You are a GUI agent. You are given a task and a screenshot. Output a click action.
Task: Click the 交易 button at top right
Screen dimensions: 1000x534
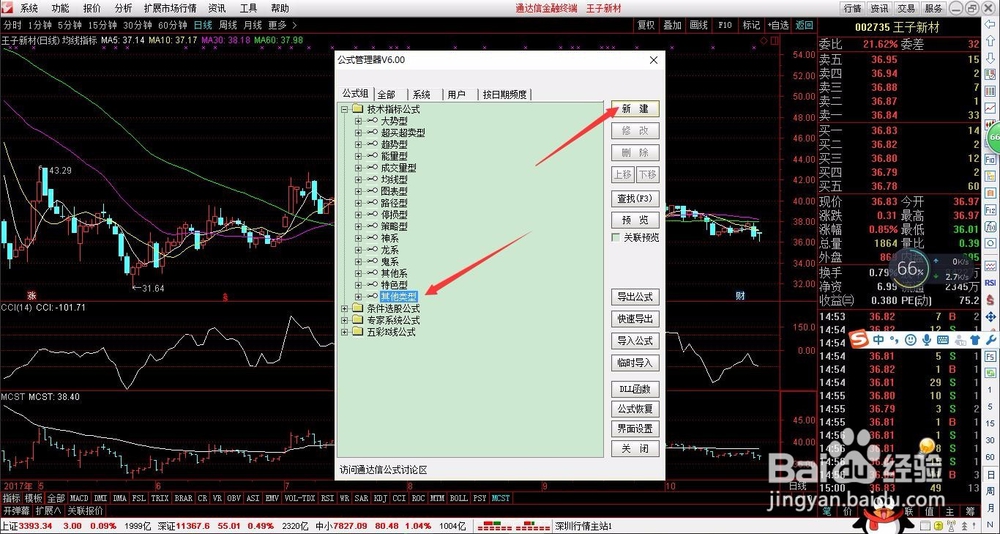pos(906,8)
